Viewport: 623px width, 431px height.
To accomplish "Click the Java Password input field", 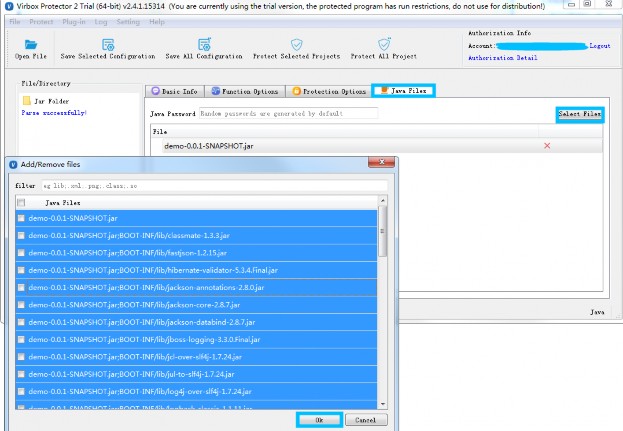I will pos(288,114).
